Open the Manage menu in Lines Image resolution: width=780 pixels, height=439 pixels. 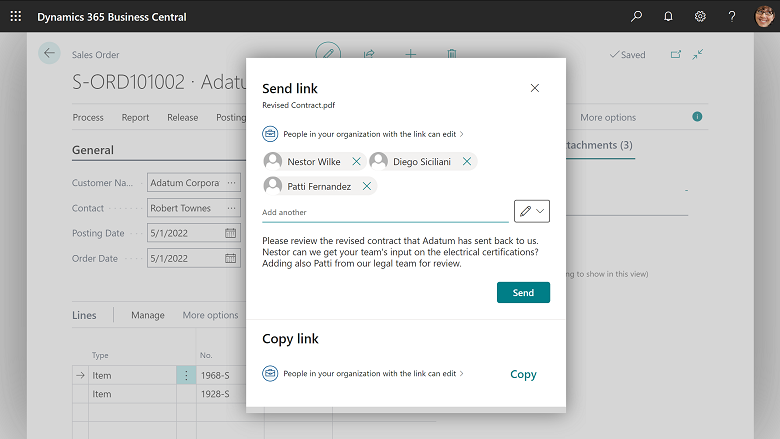click(148, 315)
